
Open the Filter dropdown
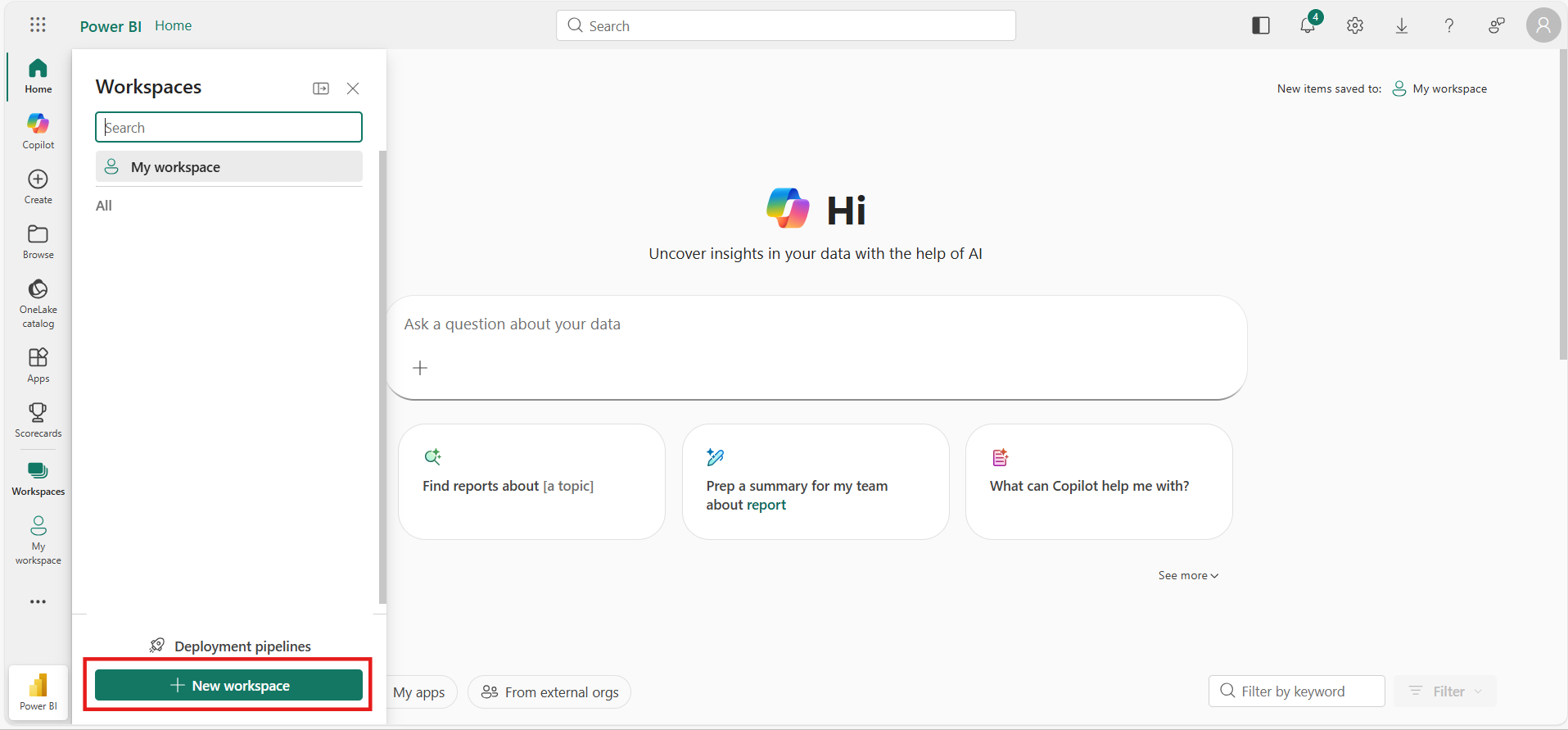pyautogui.click(x=1445, y=691)
